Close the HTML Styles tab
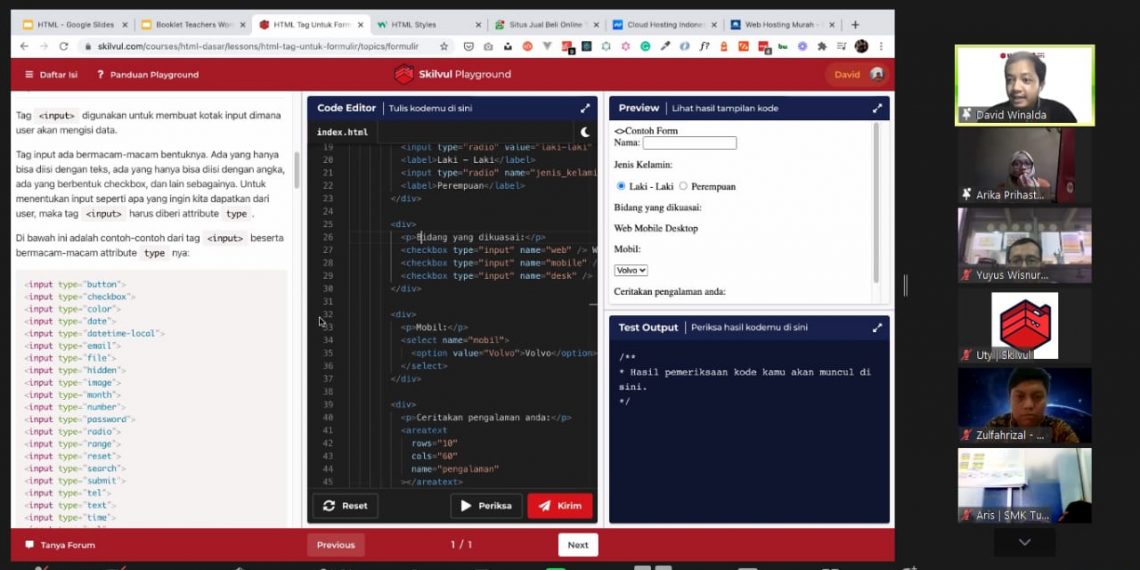The height and width of the screenshot is (570, 1140). click(478, 25)
